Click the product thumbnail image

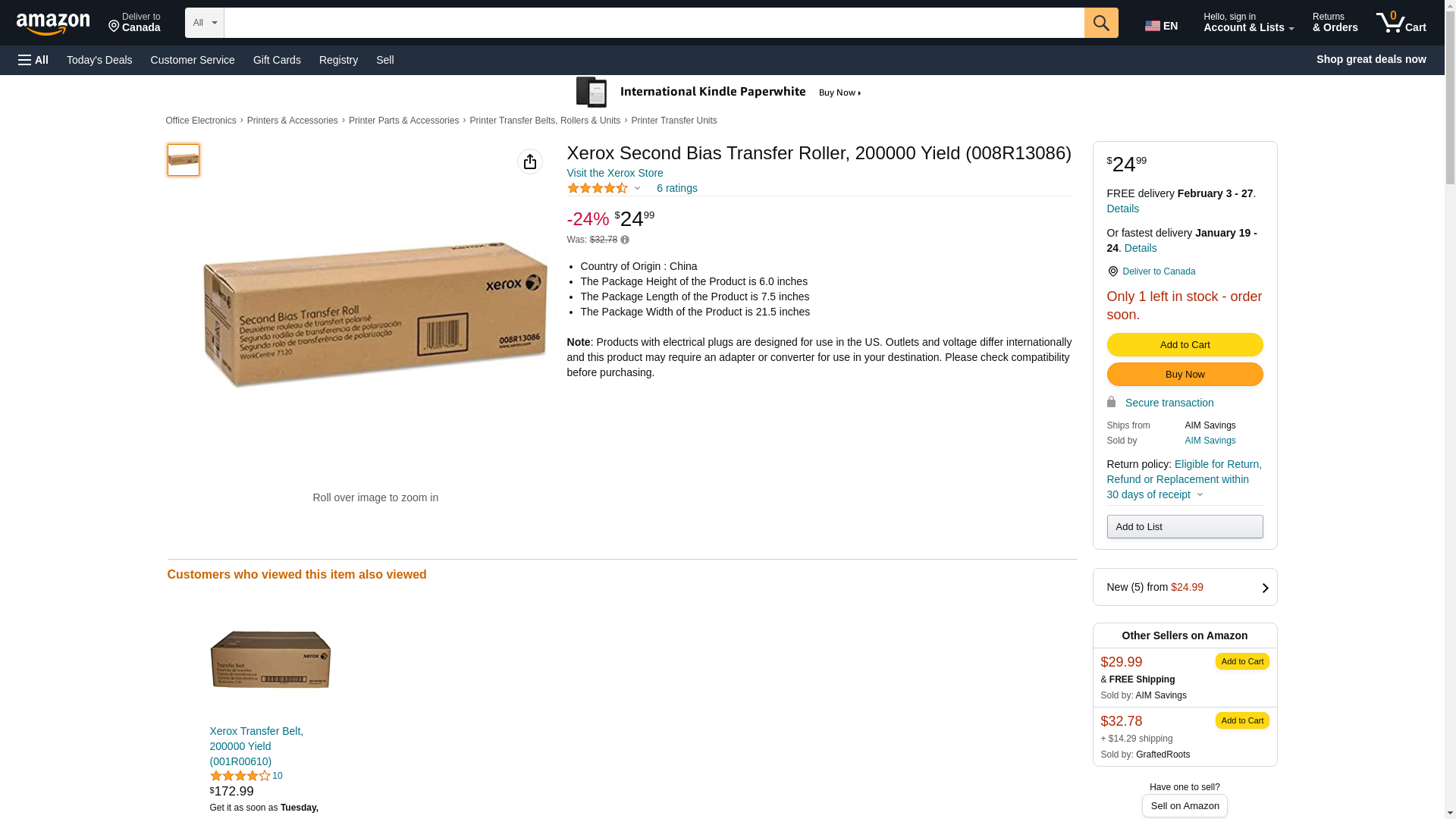coord(184,160)
